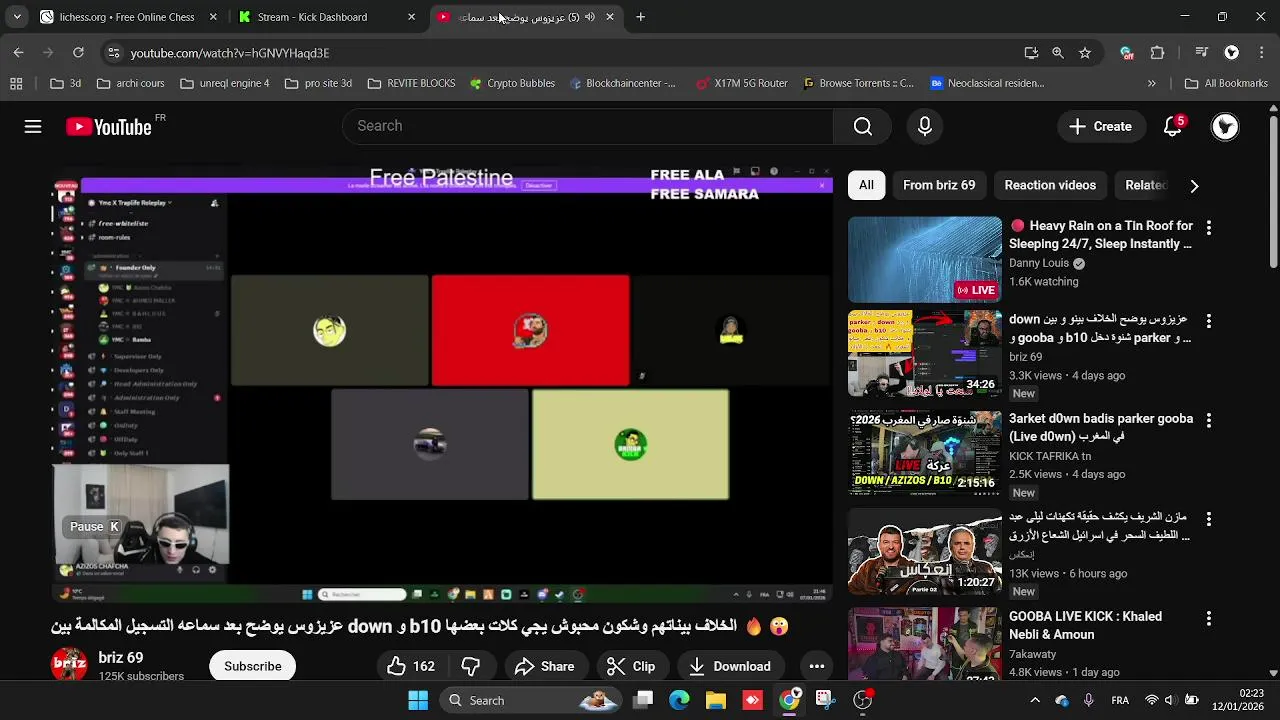The width and height of the screenshot is (1280, 720).
Task: Open File Explorer from the taskbar
Action: [716, 700]
